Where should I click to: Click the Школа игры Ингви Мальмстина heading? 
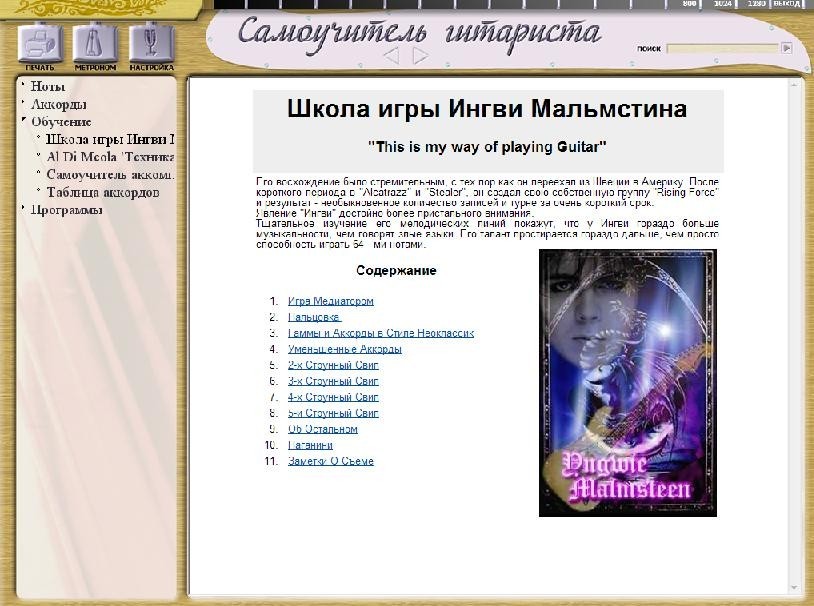(x=487, y=109)
